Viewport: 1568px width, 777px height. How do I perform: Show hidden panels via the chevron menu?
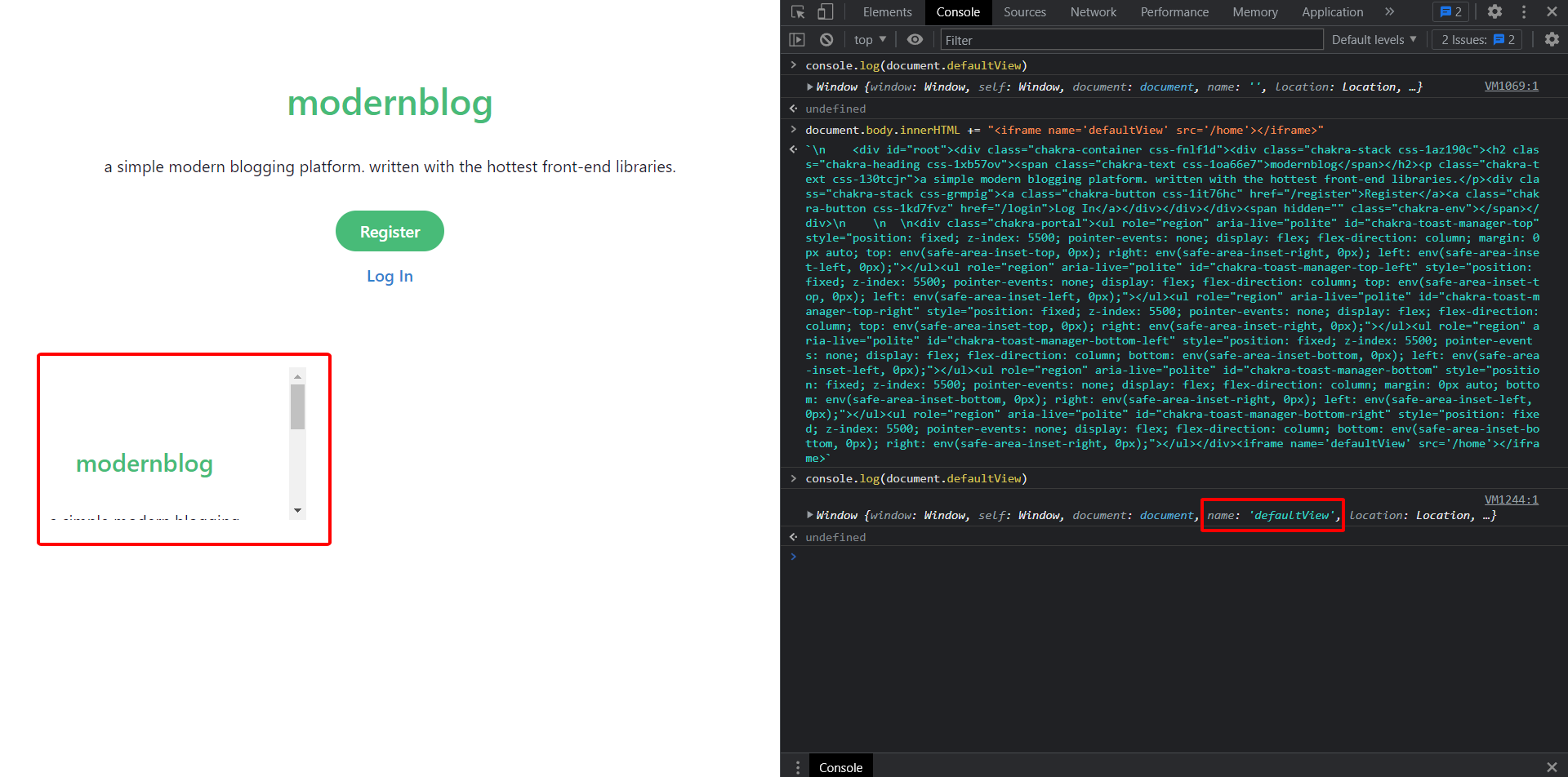(x=1390, y=11)
